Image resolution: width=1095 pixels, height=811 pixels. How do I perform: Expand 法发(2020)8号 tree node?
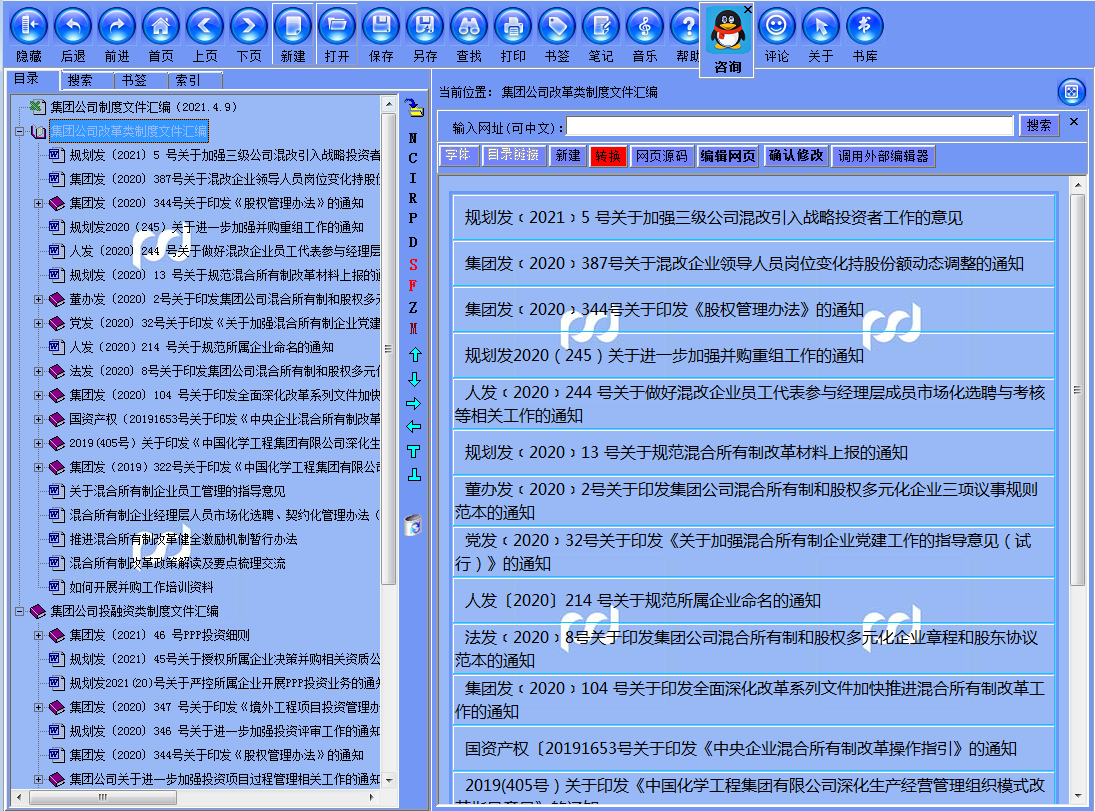38,371
